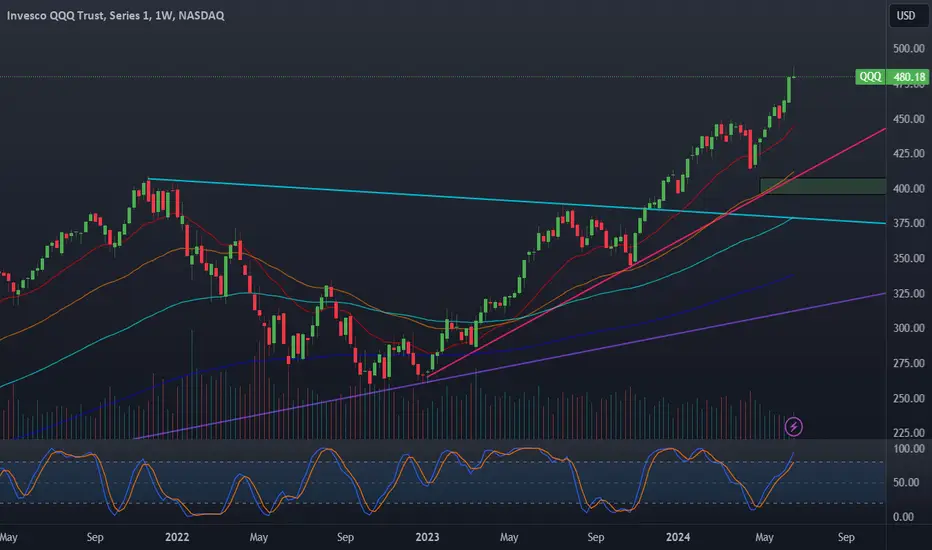Click the 2023 time axis label
This screenshot has width=932, height=550.
point(427,537)
